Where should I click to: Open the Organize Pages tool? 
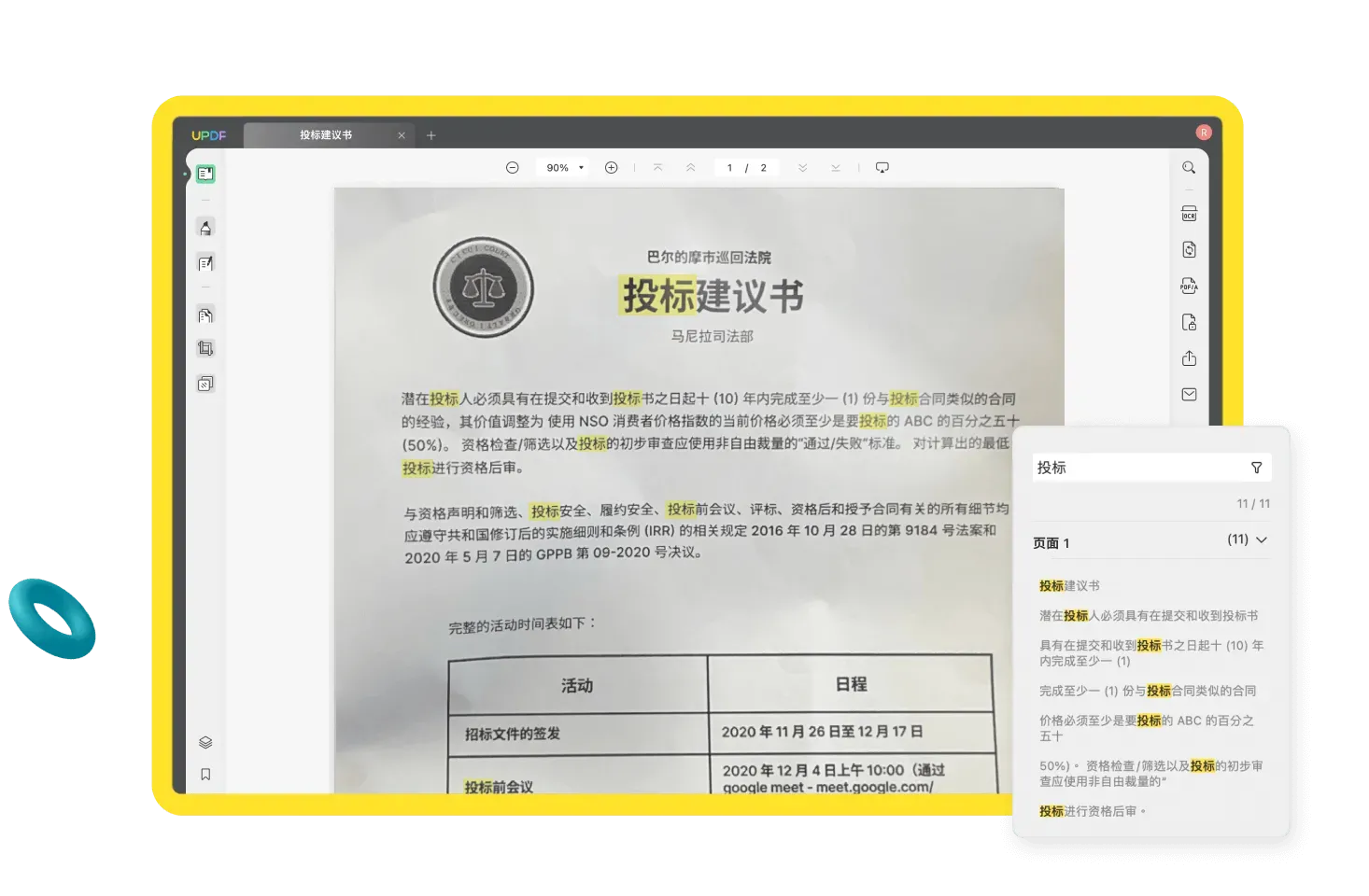[x=205, y=315]
